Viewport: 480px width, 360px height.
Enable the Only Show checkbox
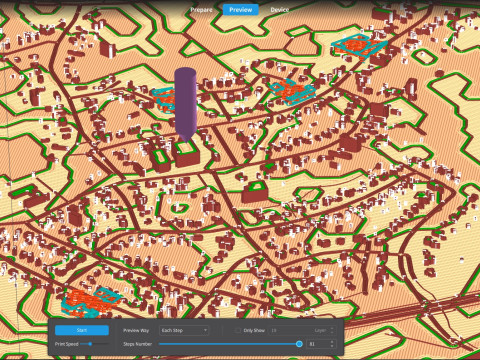tap(237, 330)
